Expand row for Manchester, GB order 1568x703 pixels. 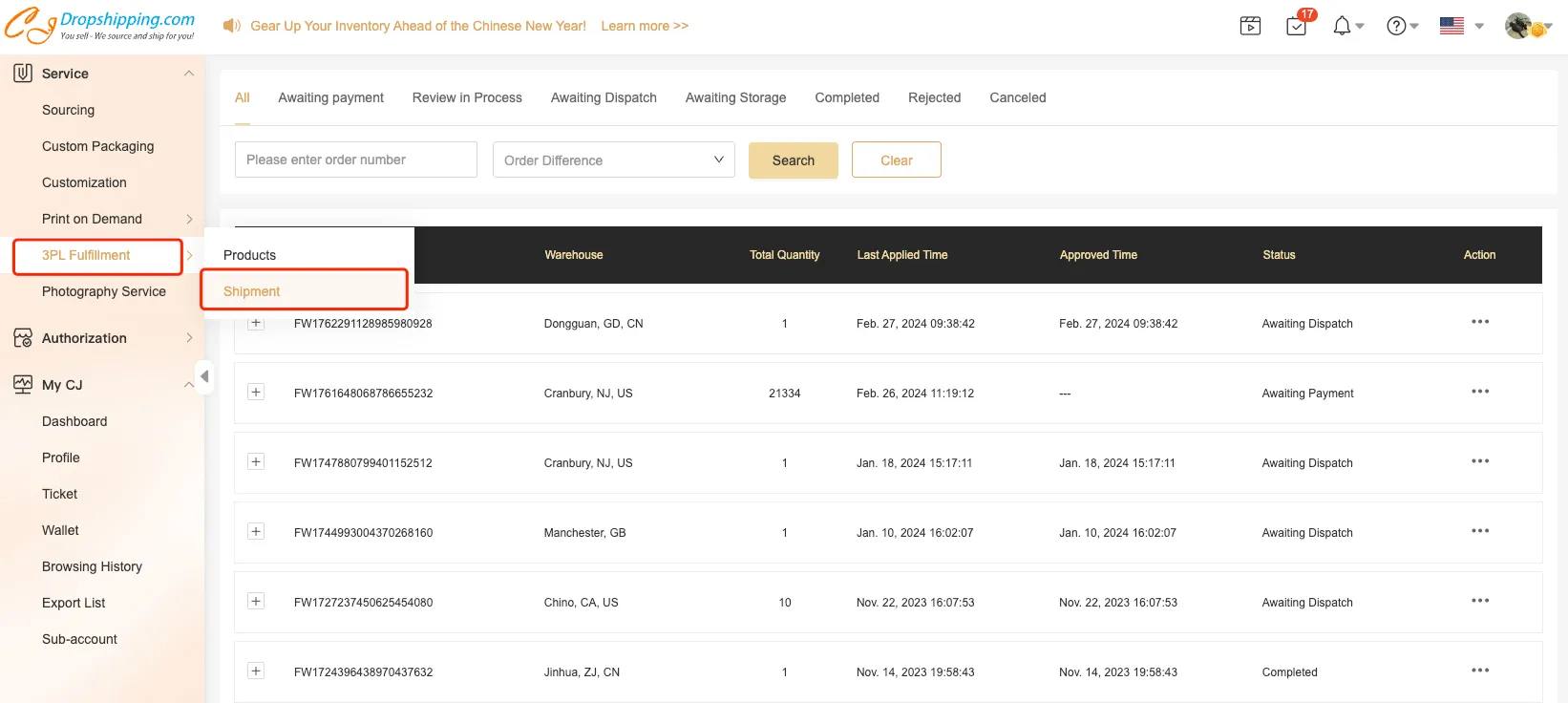[256, 531]
